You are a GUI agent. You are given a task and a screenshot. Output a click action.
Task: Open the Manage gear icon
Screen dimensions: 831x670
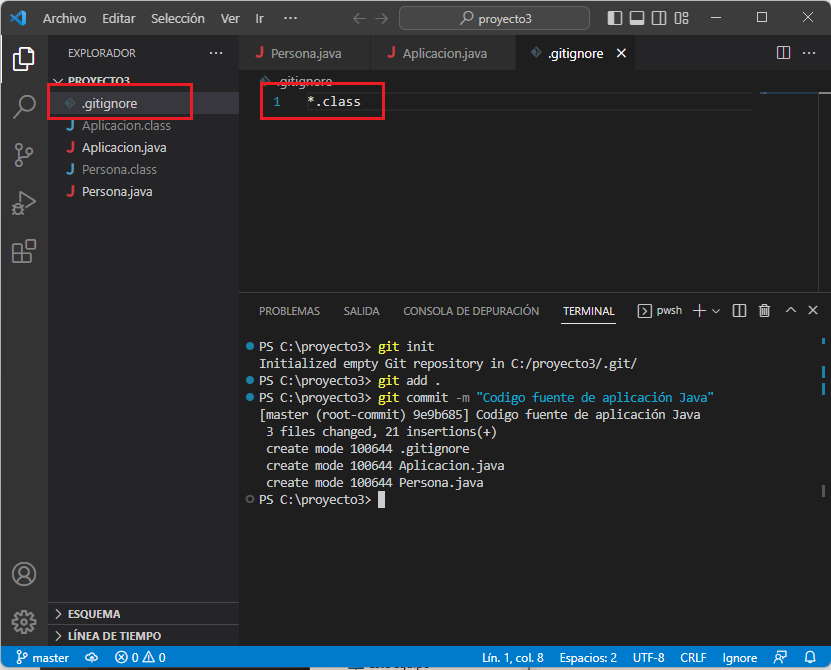(x=24, y=622)
